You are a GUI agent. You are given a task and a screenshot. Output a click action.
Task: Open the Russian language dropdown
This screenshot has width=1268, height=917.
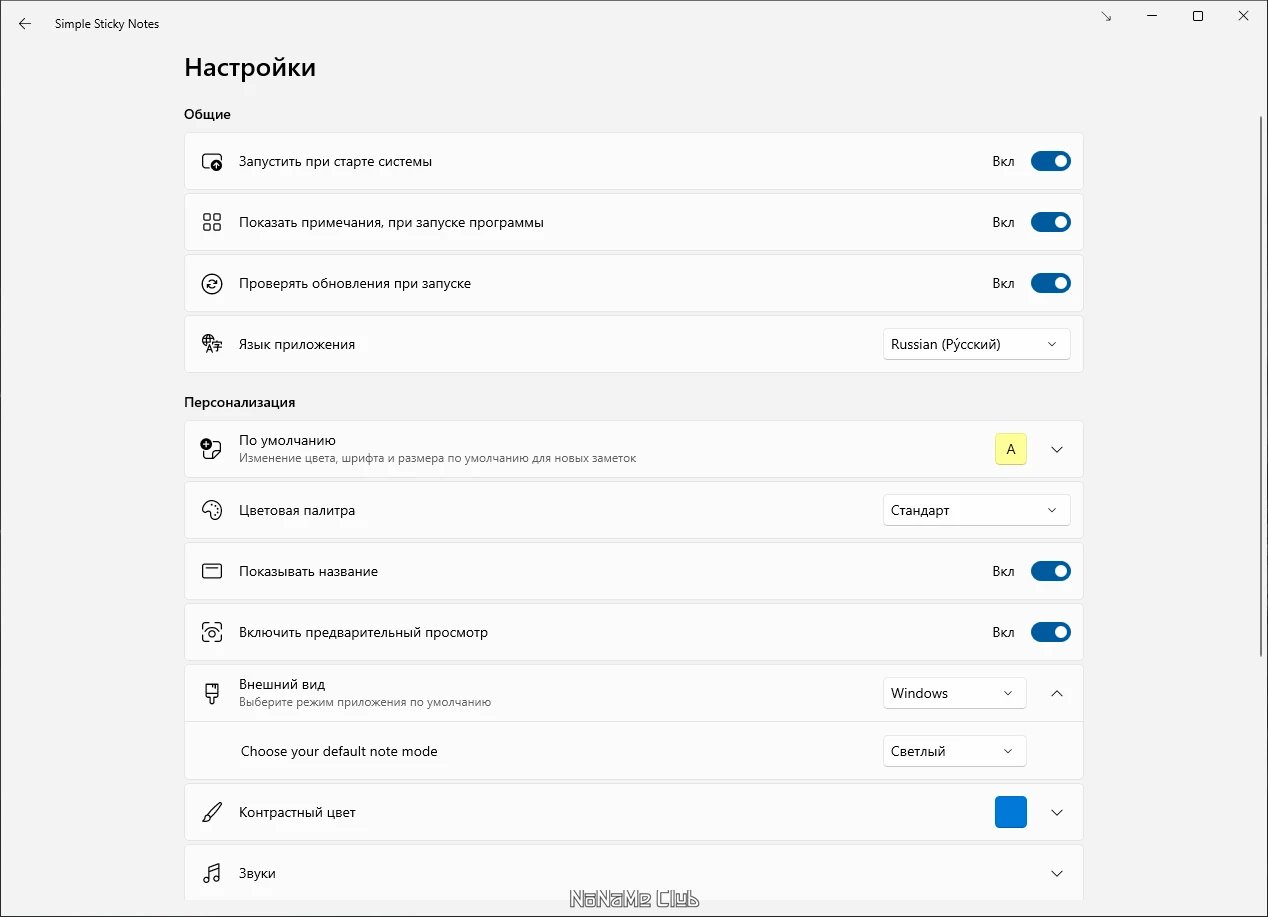click(x=976, y=345)
